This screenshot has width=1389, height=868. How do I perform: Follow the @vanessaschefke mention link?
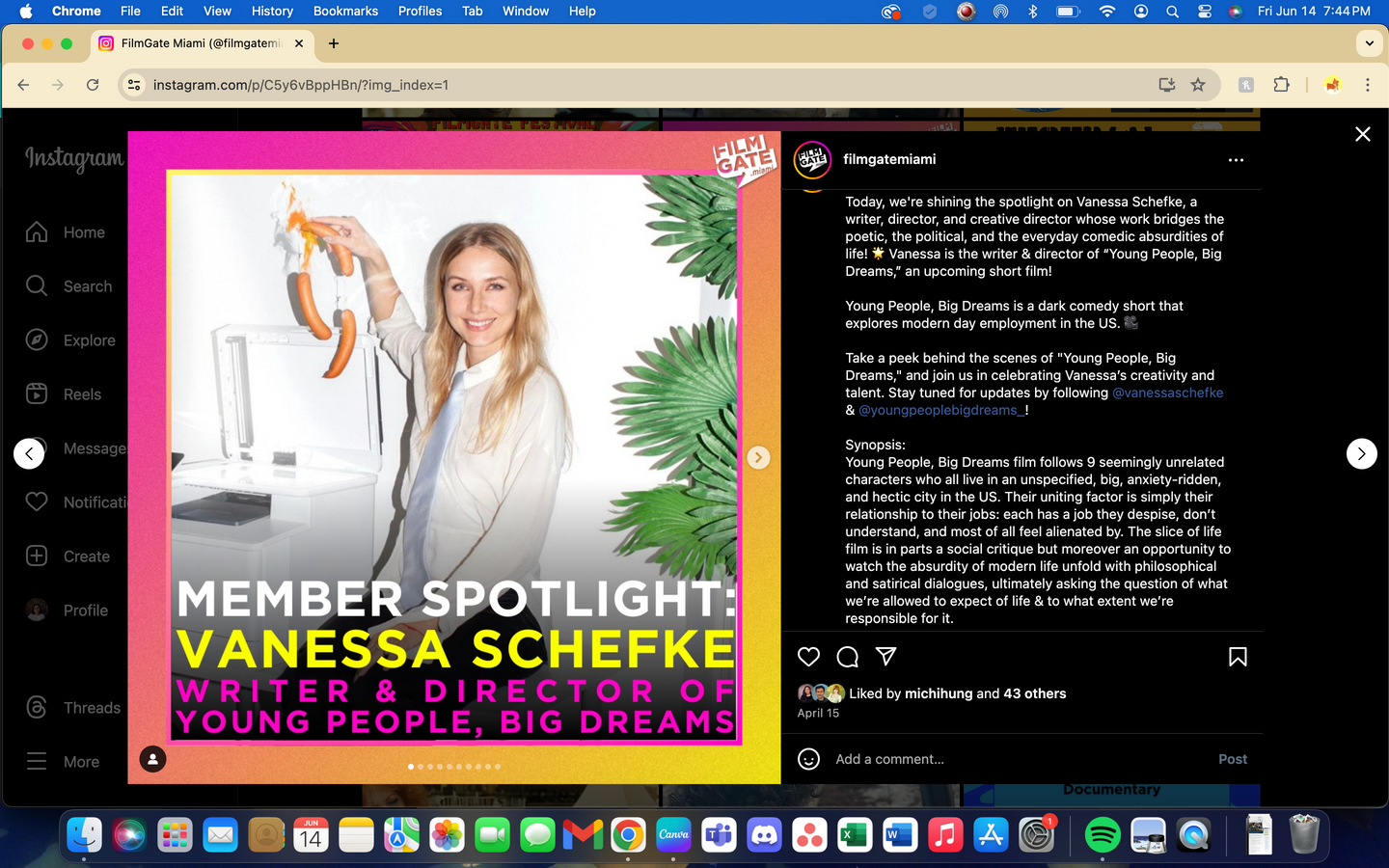pos(1167,393)
